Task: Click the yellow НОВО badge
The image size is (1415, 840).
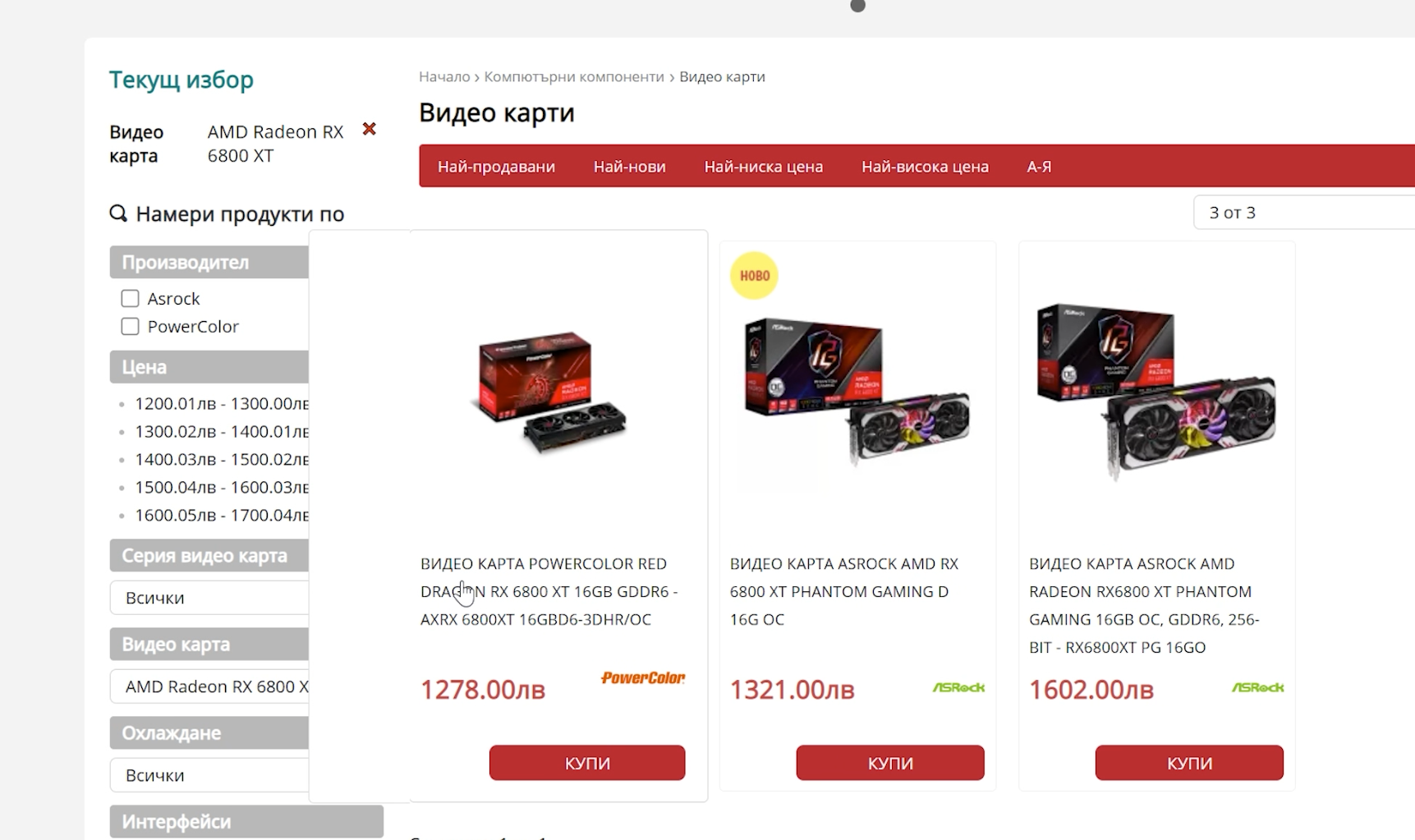Action: [754, 275]
